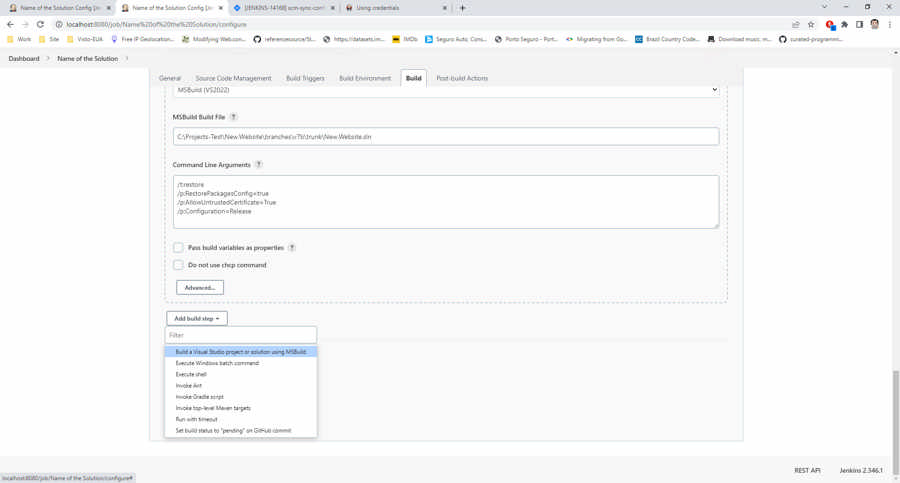Screen dimensions: 900x483
Task: Click the browser reload page icon
Action: point(40,24)
